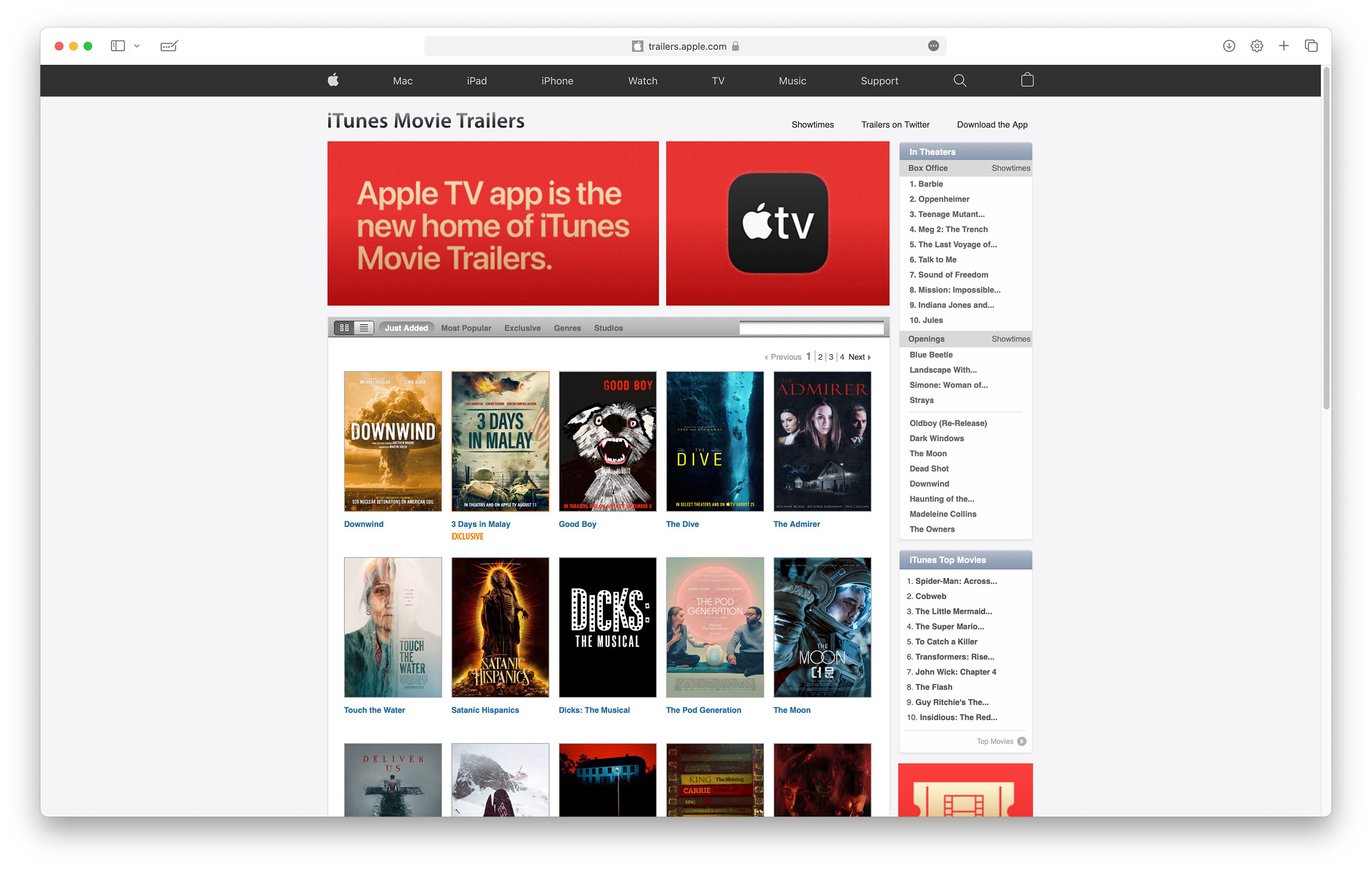Open the Good Boy poster thumbnail
Screen dimensions: 1372x870
pyautogui.click(x=607, y=441)
